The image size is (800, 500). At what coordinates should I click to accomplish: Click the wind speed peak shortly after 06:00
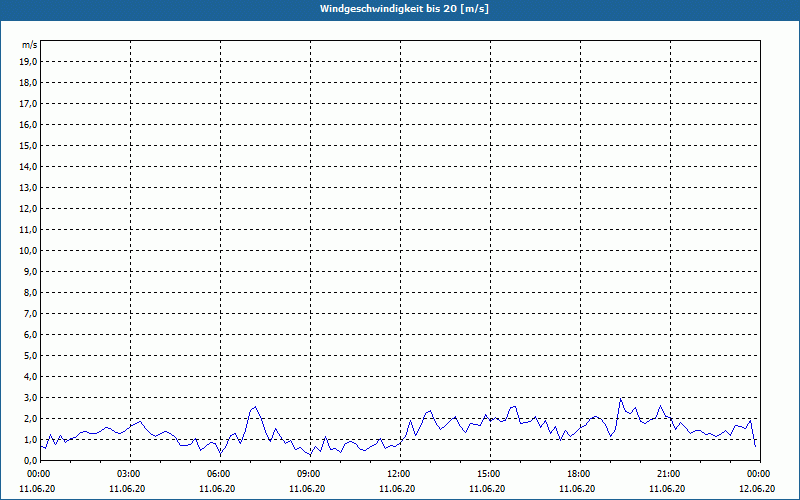click(x=255, y=407)
